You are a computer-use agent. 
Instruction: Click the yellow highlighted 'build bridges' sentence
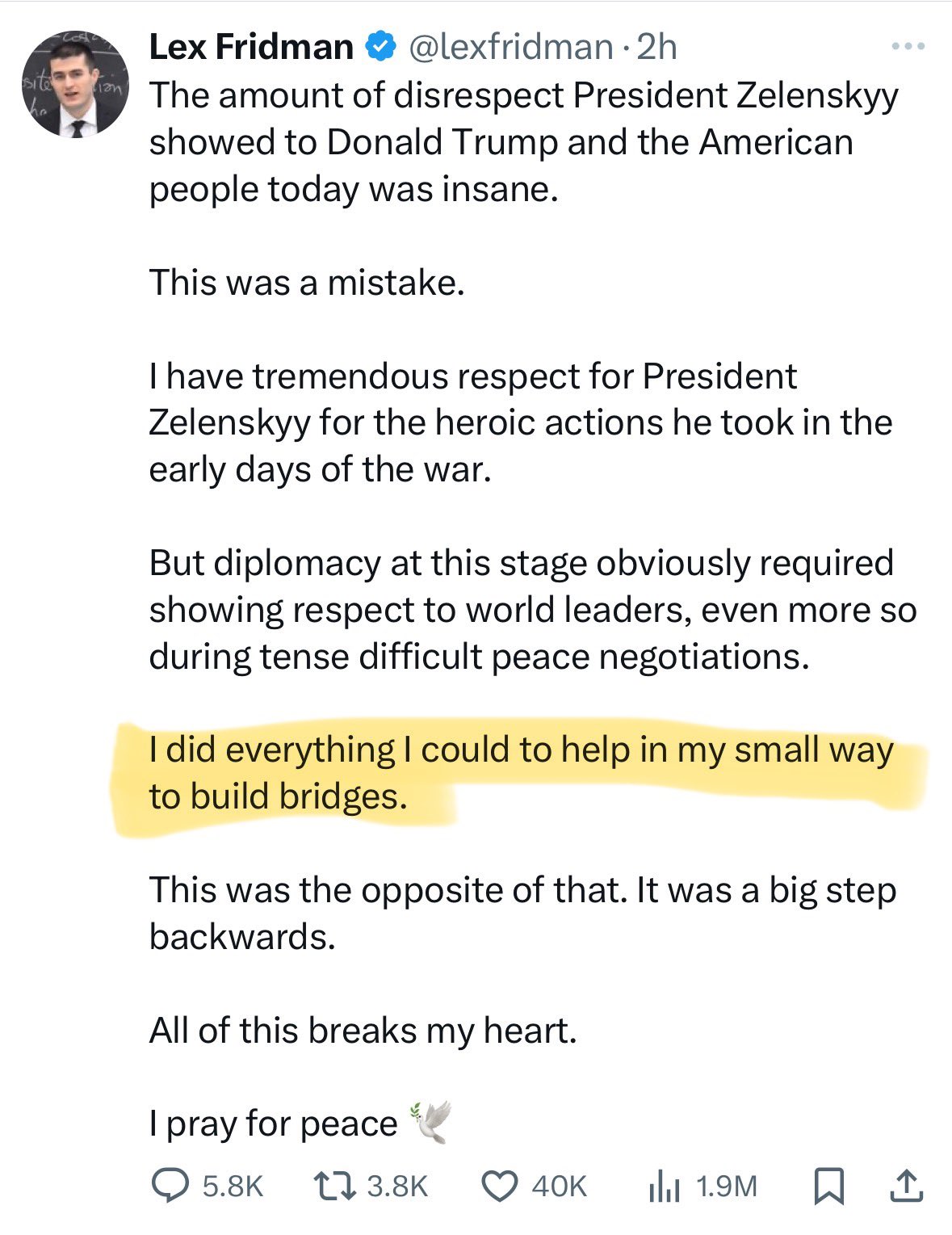pos(521,773)
